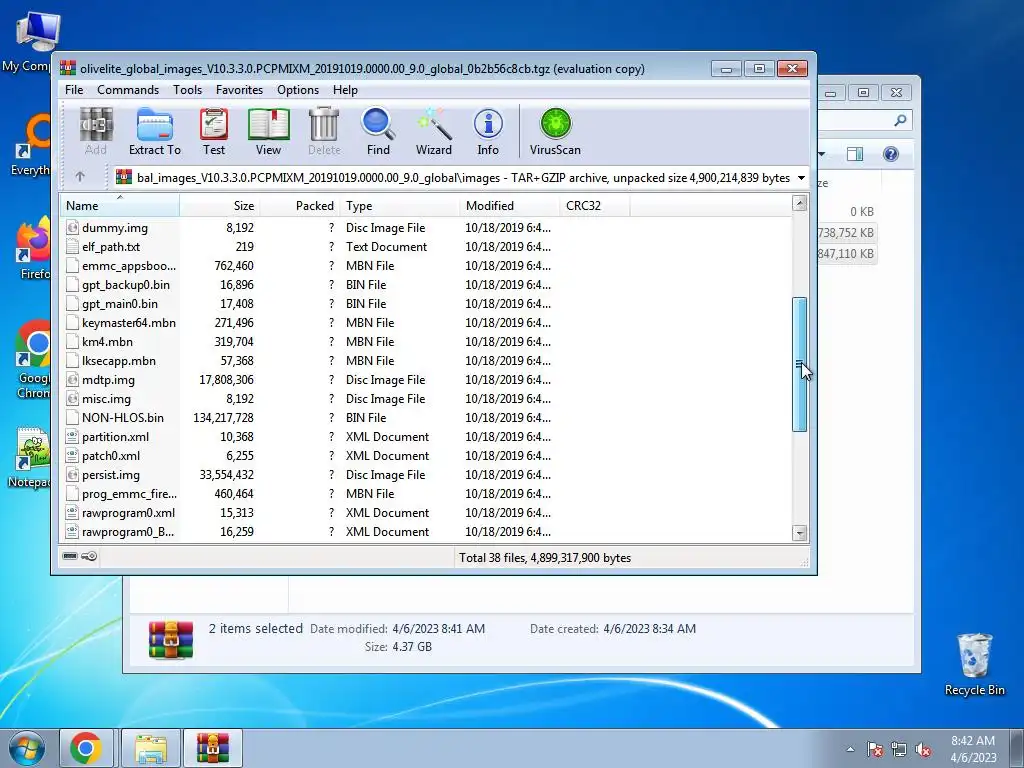Open the Action Center flag tray icon
1024x768 pixels.
pyautogui.click(x=874, y=749)
